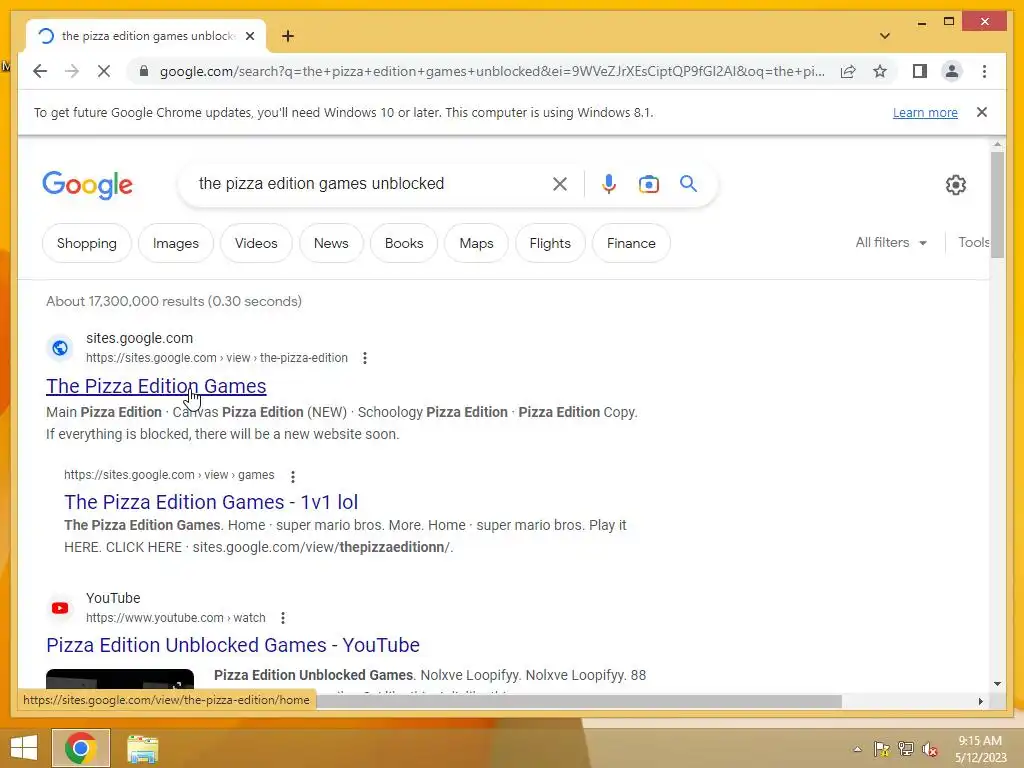
Task: Click the address bar URL
Action: click(x=491, y=71)
